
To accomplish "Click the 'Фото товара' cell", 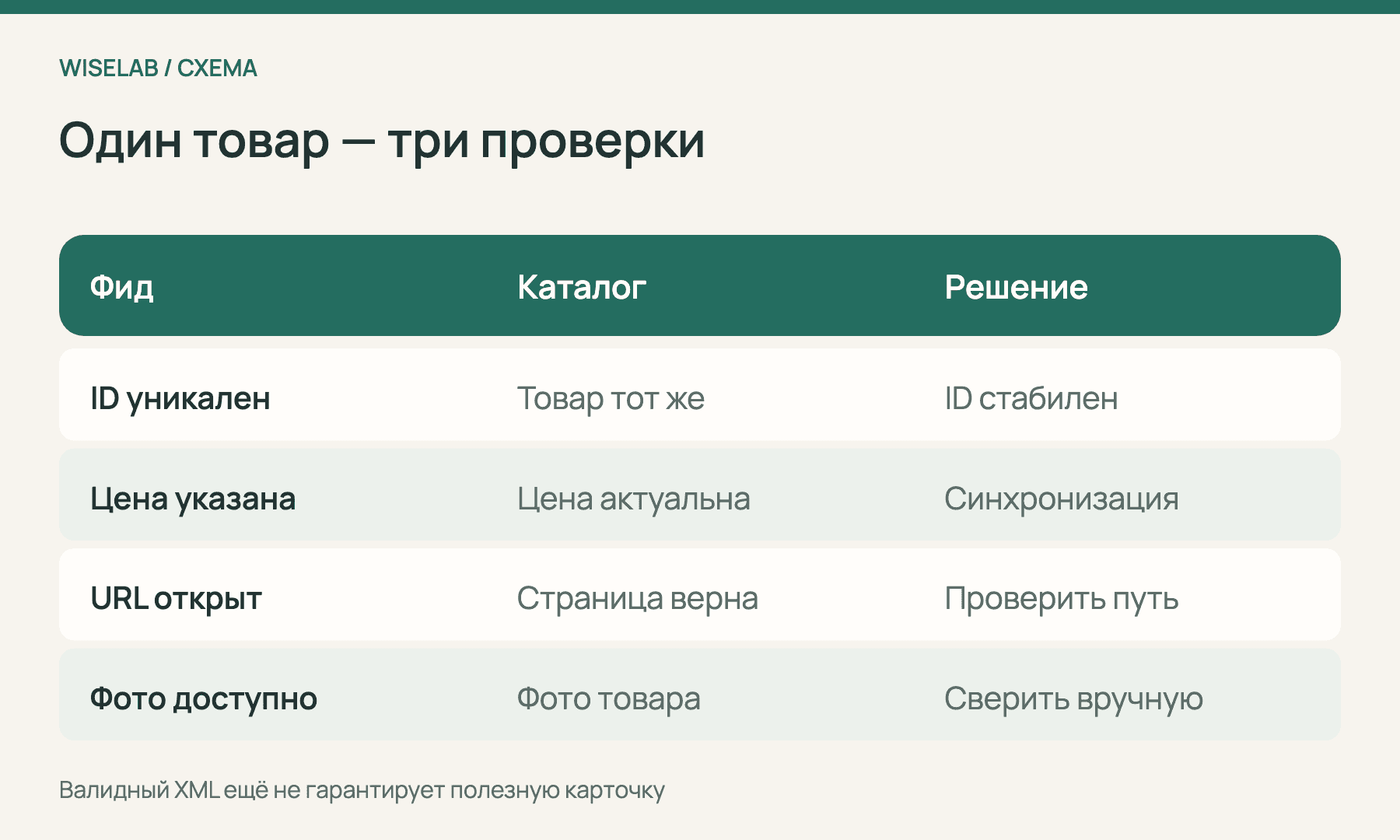I will point(609,698).
